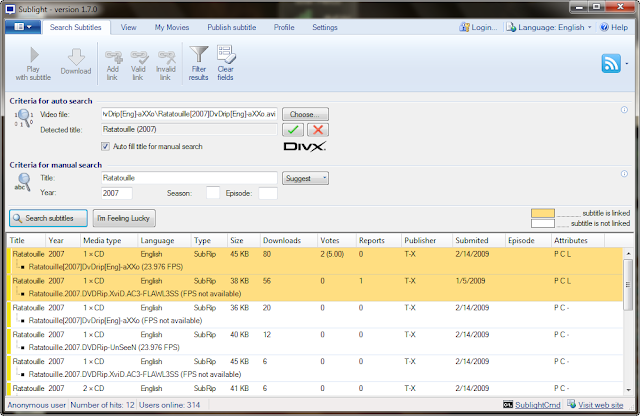Sort results by Submited column
Viewport: 640px width, 416px height.
tap(478, 240)
